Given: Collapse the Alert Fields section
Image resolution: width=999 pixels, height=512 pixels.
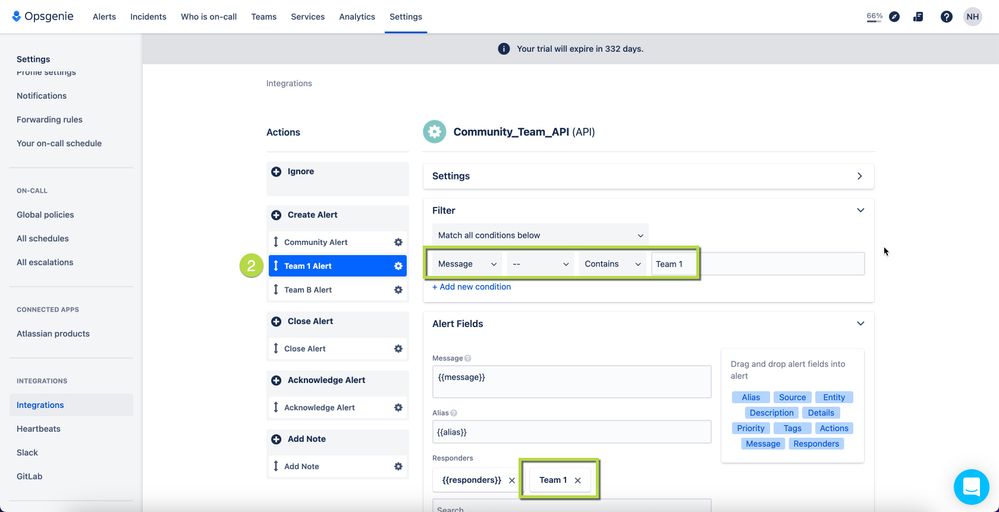Looking at the screenshot, I should [x=860, y=324].
